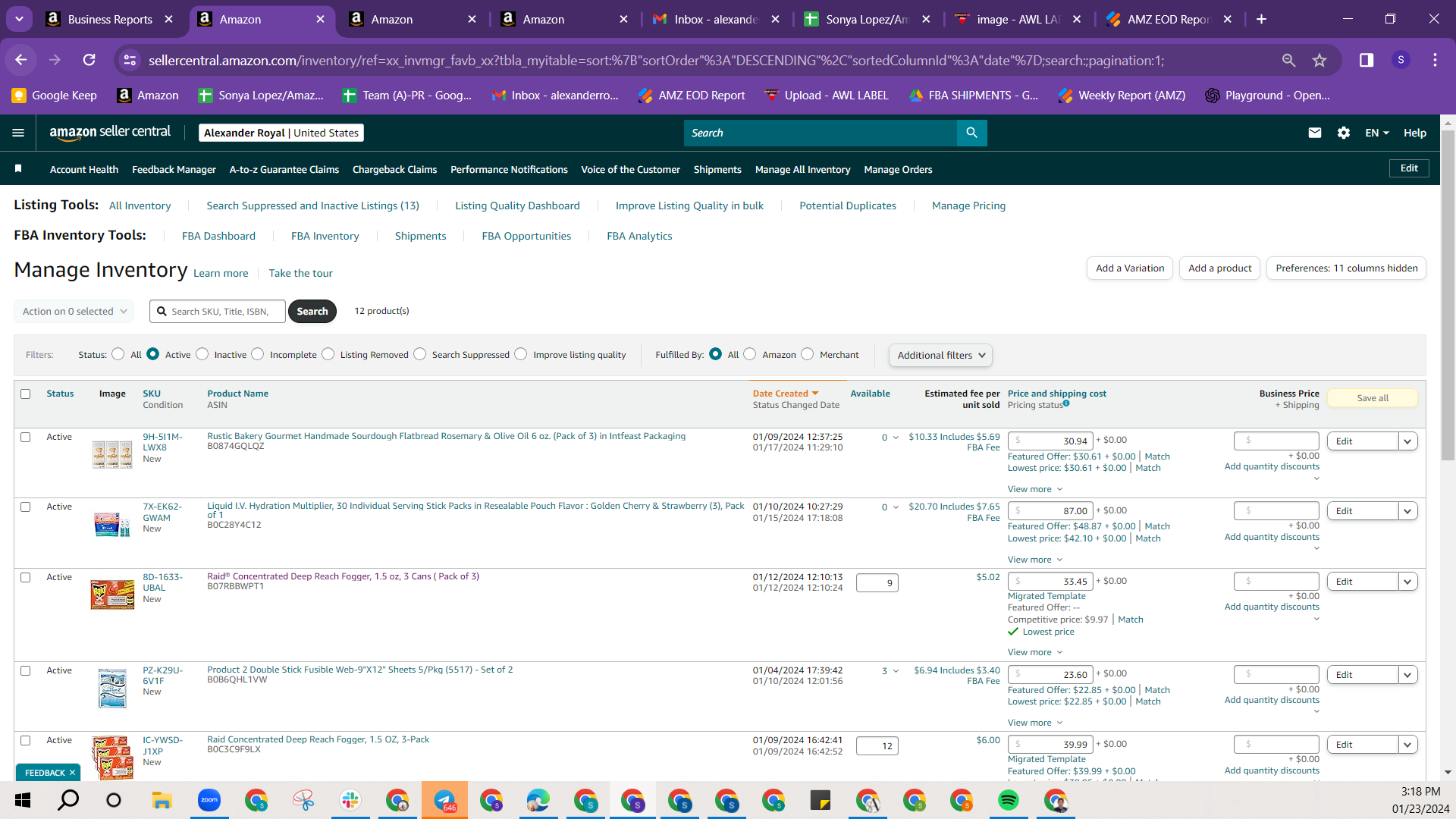Select the Incomplete status radio button

[258, 354]
